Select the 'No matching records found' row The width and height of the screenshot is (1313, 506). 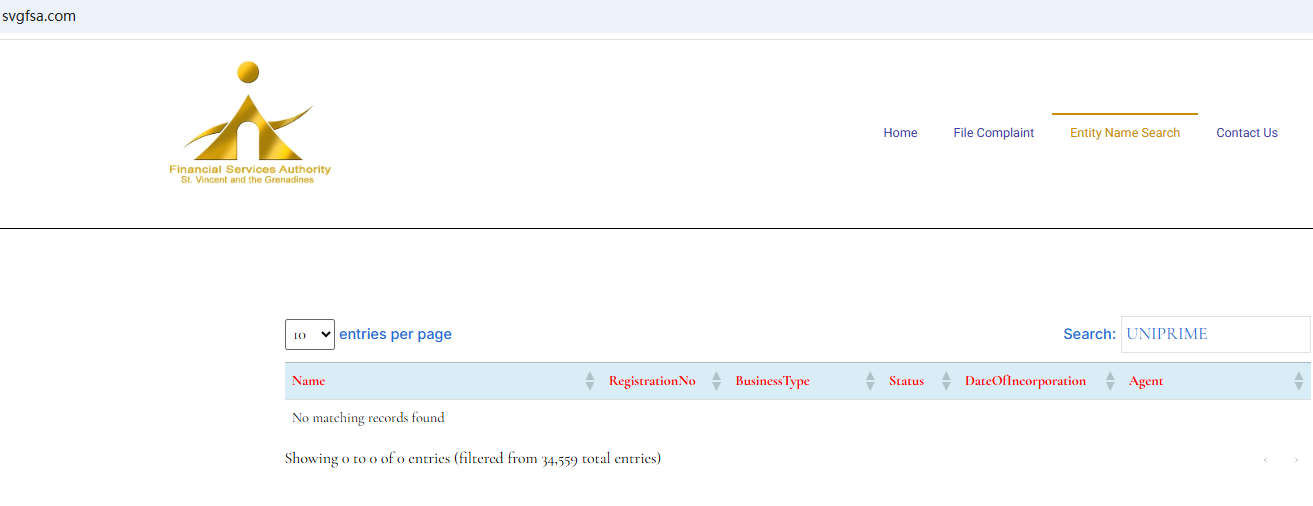[x=798, y=418]
